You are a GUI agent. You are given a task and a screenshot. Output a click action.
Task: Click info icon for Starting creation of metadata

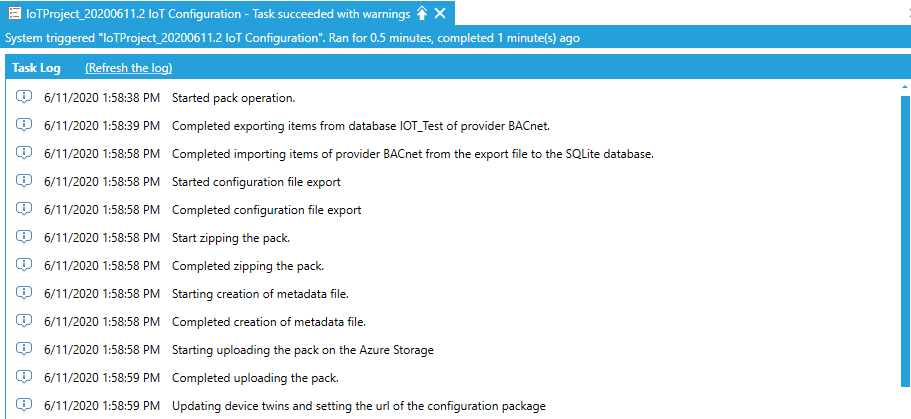tap(24, 293)
